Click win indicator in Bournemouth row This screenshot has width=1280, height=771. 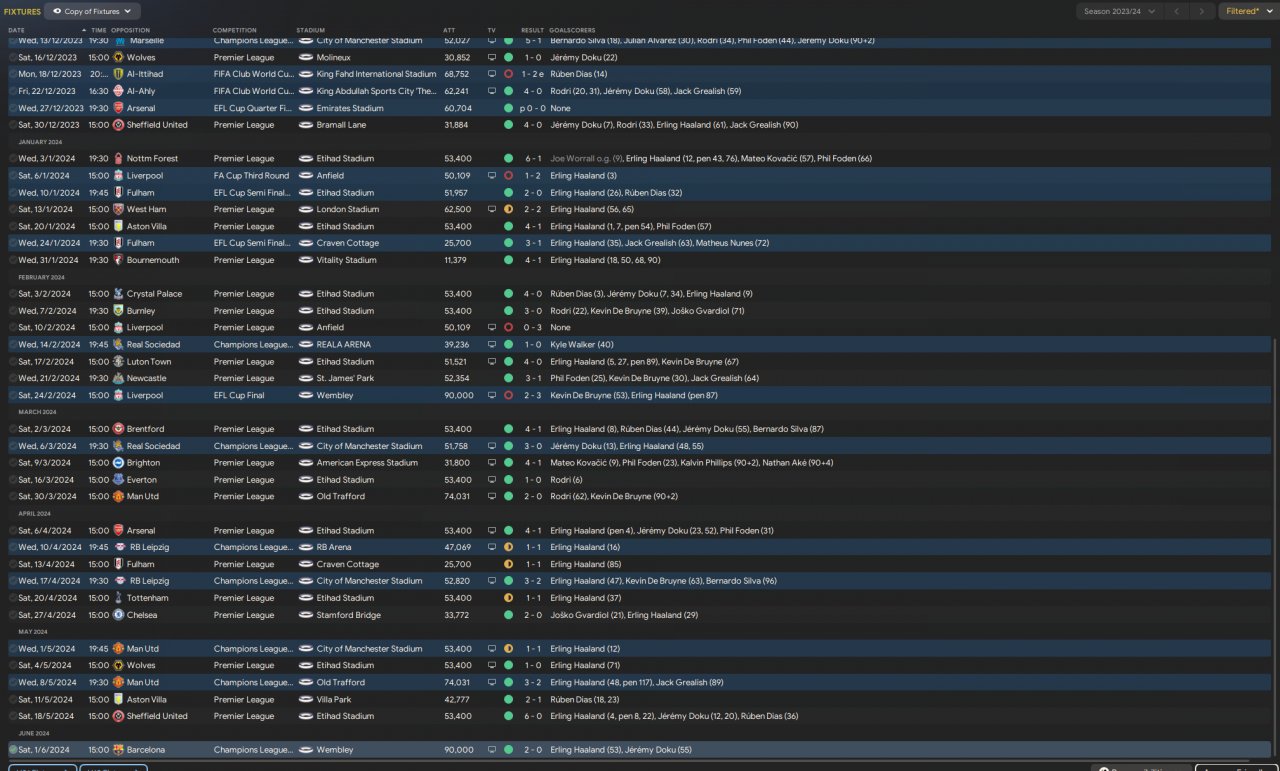point(508,260)
